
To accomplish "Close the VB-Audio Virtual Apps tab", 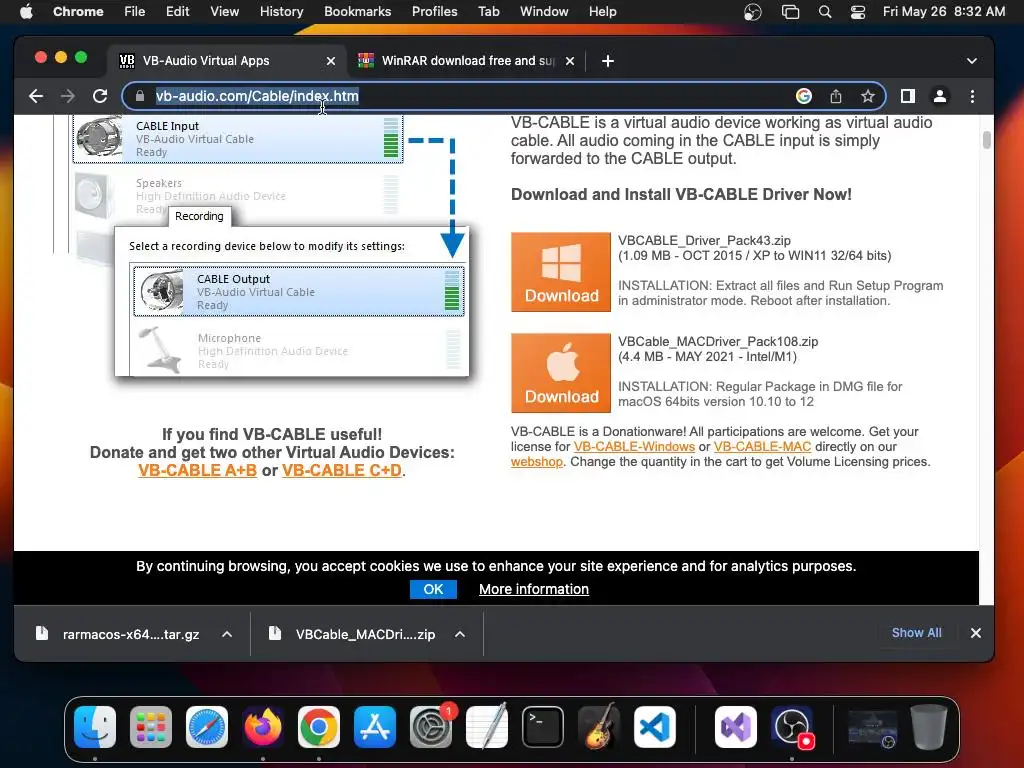I will click(331, 61).
